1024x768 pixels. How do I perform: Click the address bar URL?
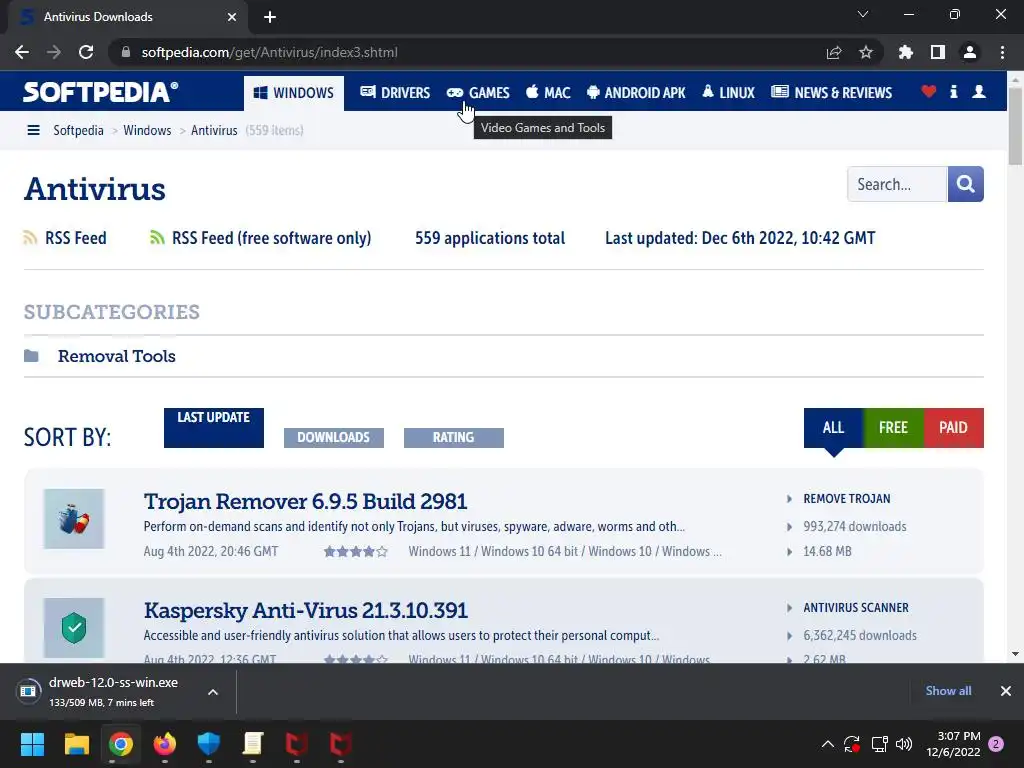[x=269, y=52]
